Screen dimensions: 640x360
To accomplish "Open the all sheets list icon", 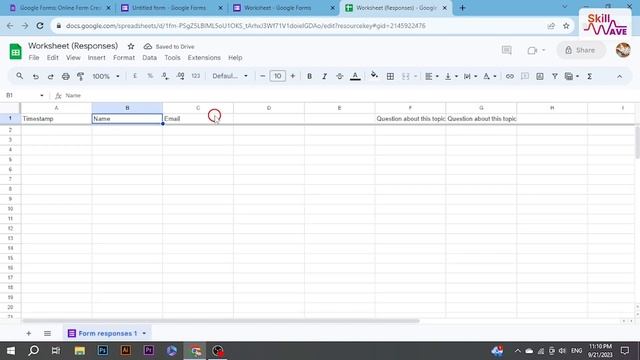I will click(47, 333).
